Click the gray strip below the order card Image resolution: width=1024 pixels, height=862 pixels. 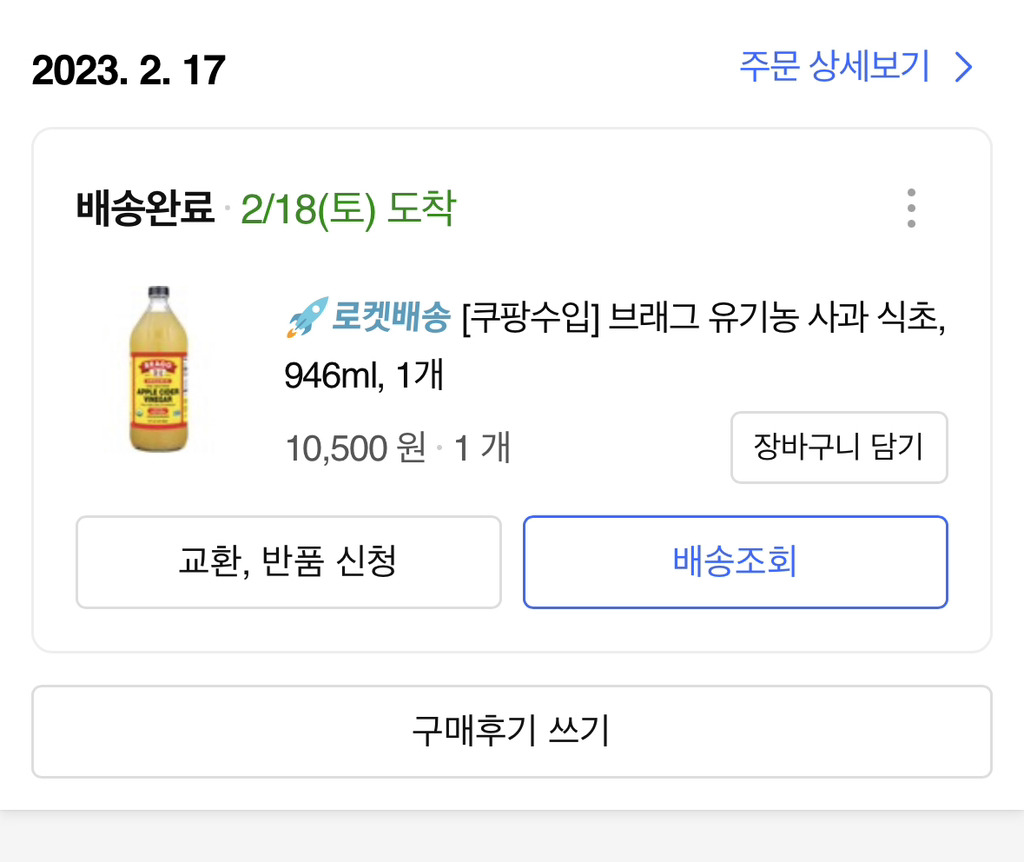point(511,836)
